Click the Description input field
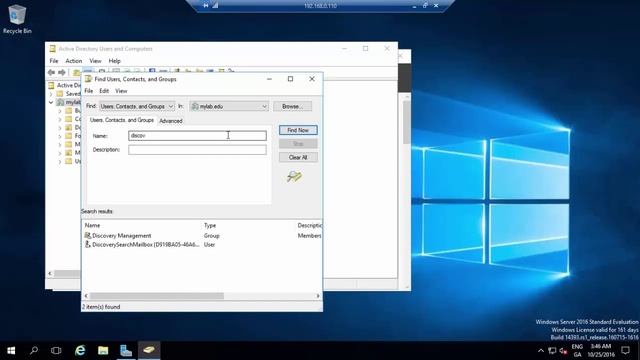640x360 pixels. coord(197,150)
